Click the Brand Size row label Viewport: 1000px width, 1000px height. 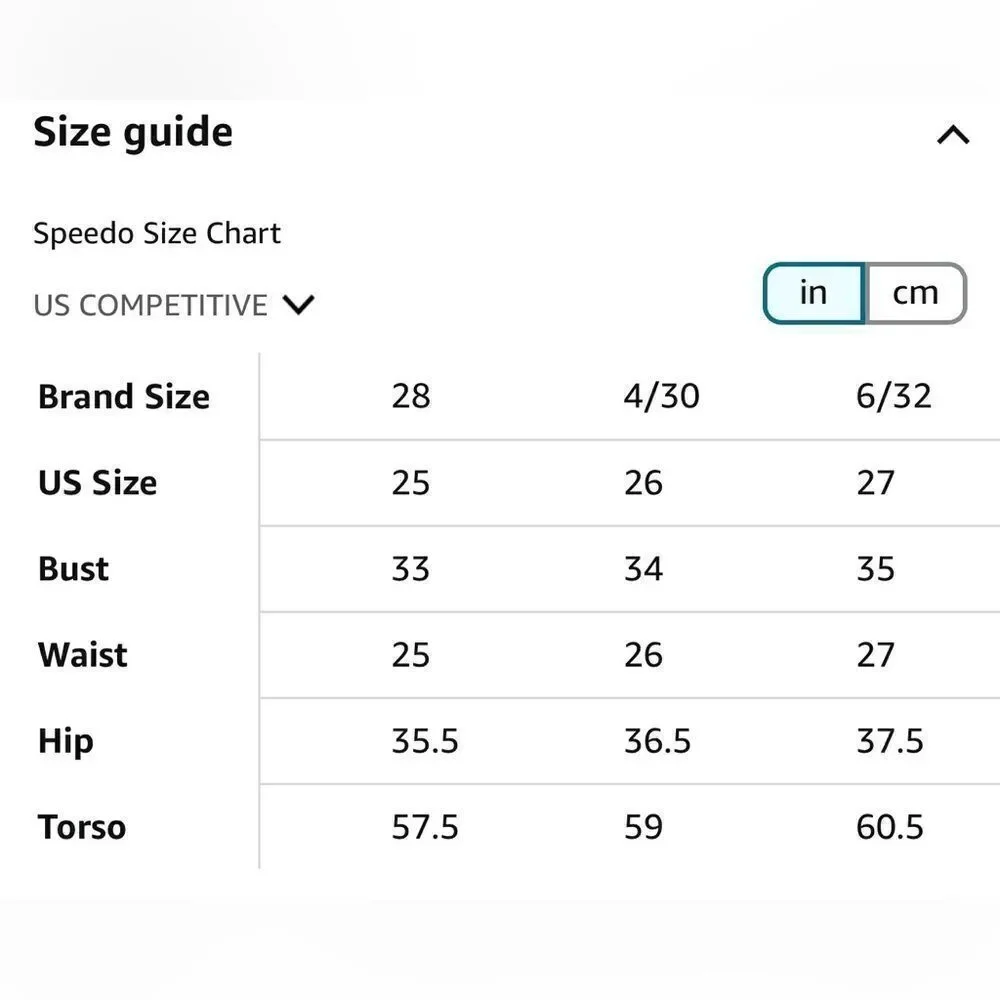[x=124, y=397]
